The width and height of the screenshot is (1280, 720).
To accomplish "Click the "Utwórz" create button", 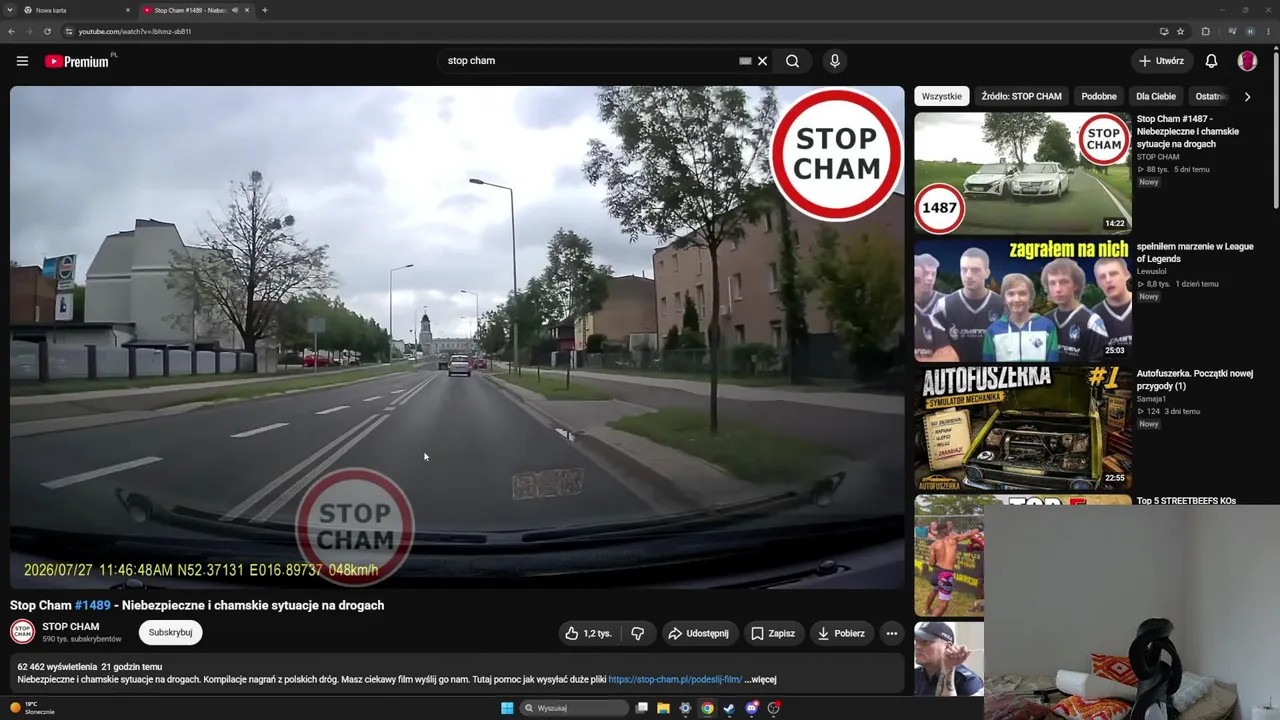I will click(1161, 61).
